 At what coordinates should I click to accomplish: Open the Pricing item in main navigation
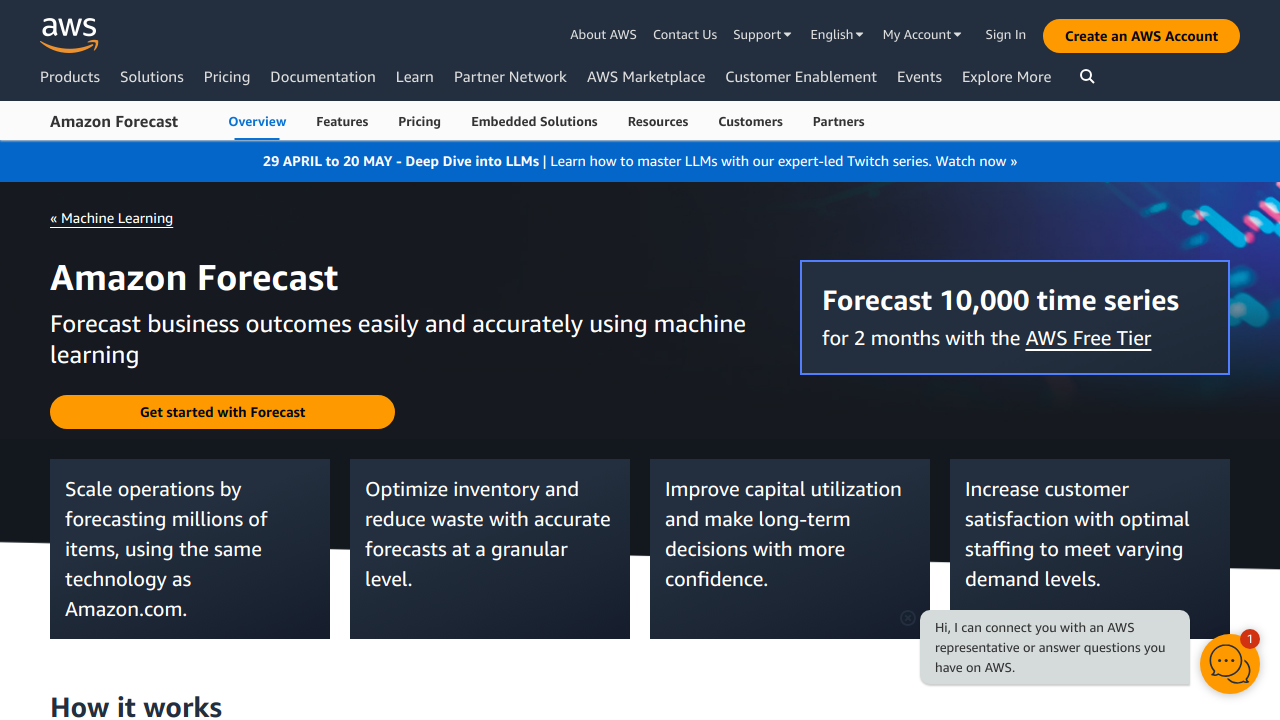click(227, 77)
